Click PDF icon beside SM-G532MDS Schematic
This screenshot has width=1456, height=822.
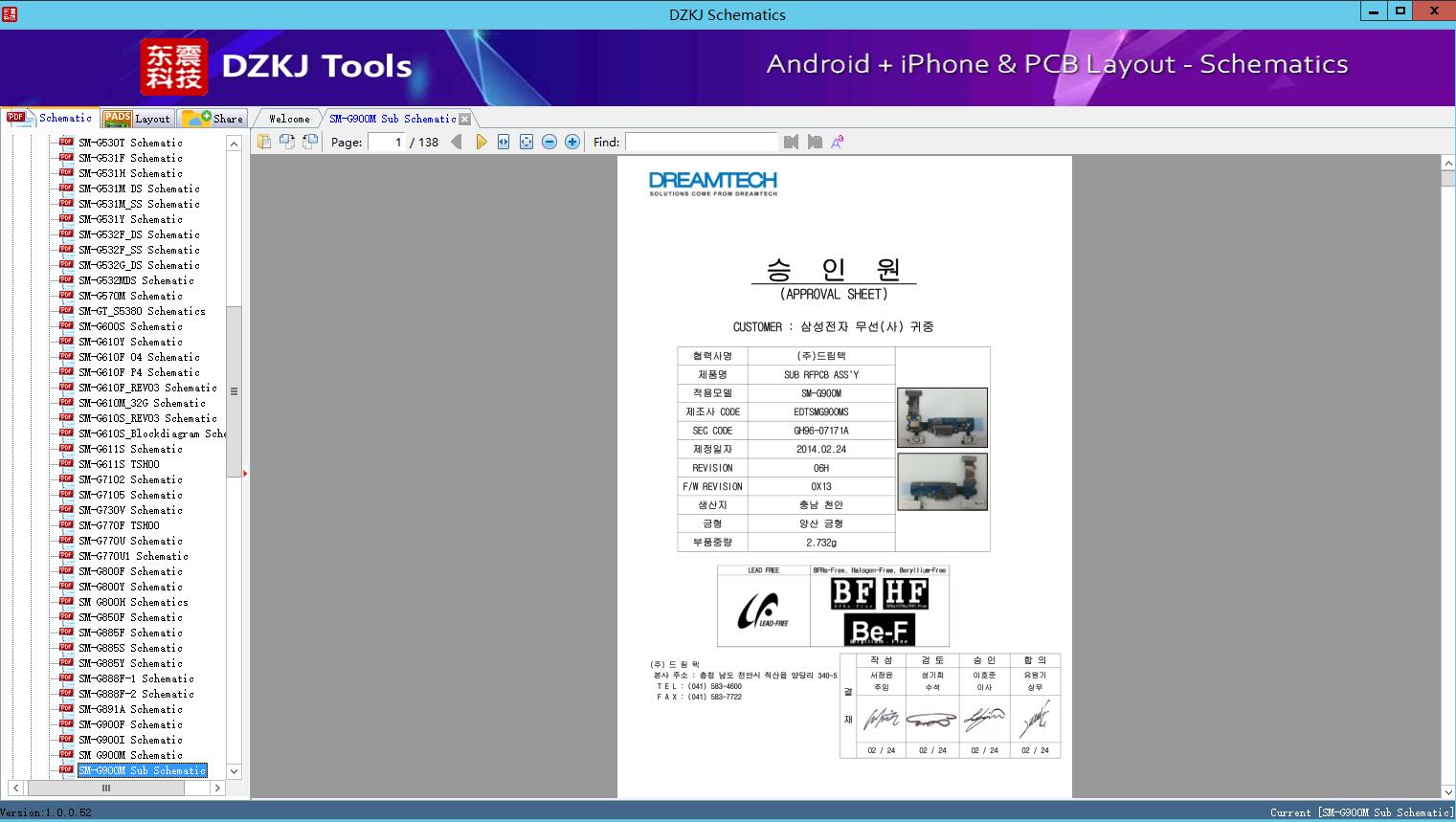66,280
